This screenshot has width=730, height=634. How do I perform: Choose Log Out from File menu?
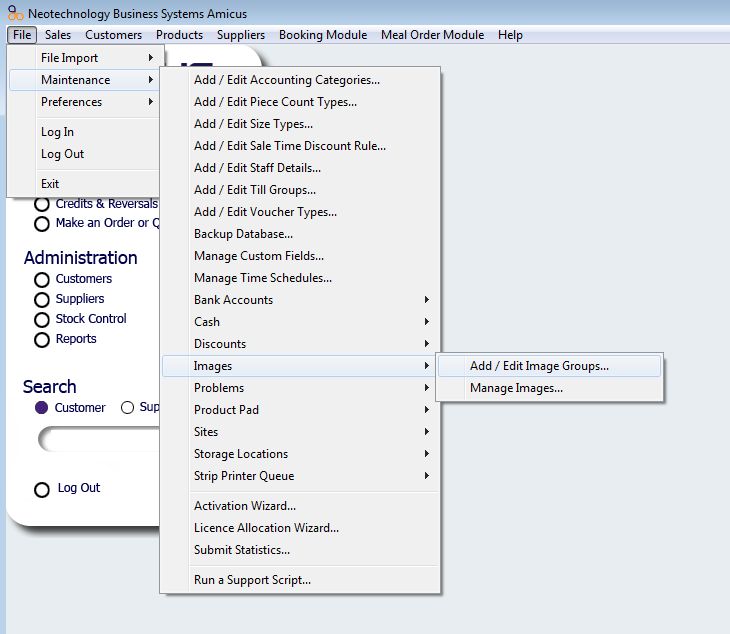[85, 154]
